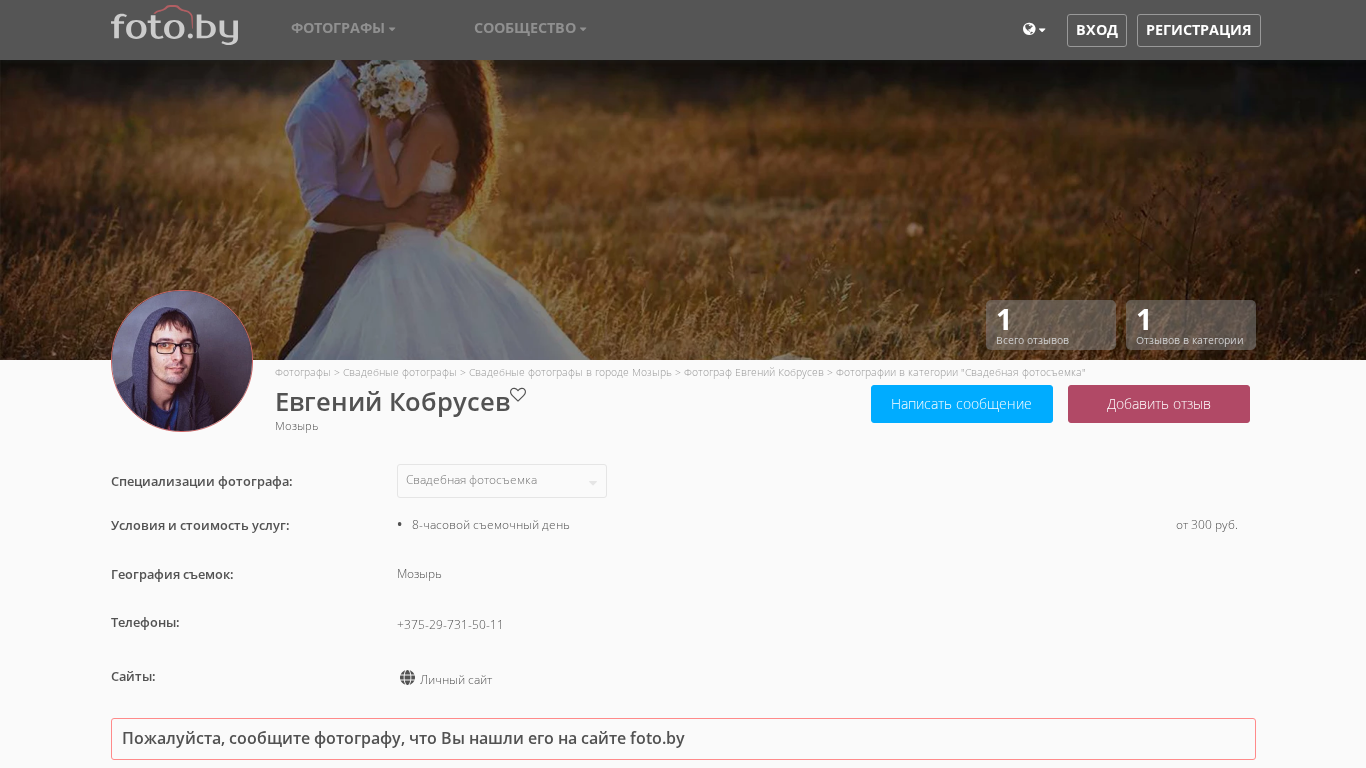This screenshot has height=768, width=1366.
Task: Click the photographer's round avatar photo
Action: (x=182, y=361)
